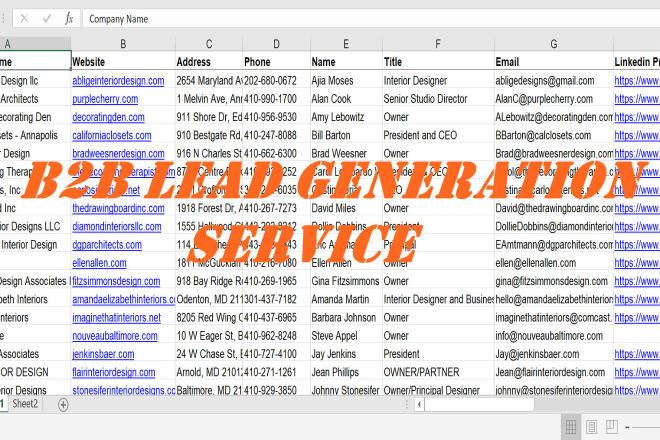The image size is (660, 440).
Task: Open the imaginethatinteriors.net link
Action: pos(117,317)
